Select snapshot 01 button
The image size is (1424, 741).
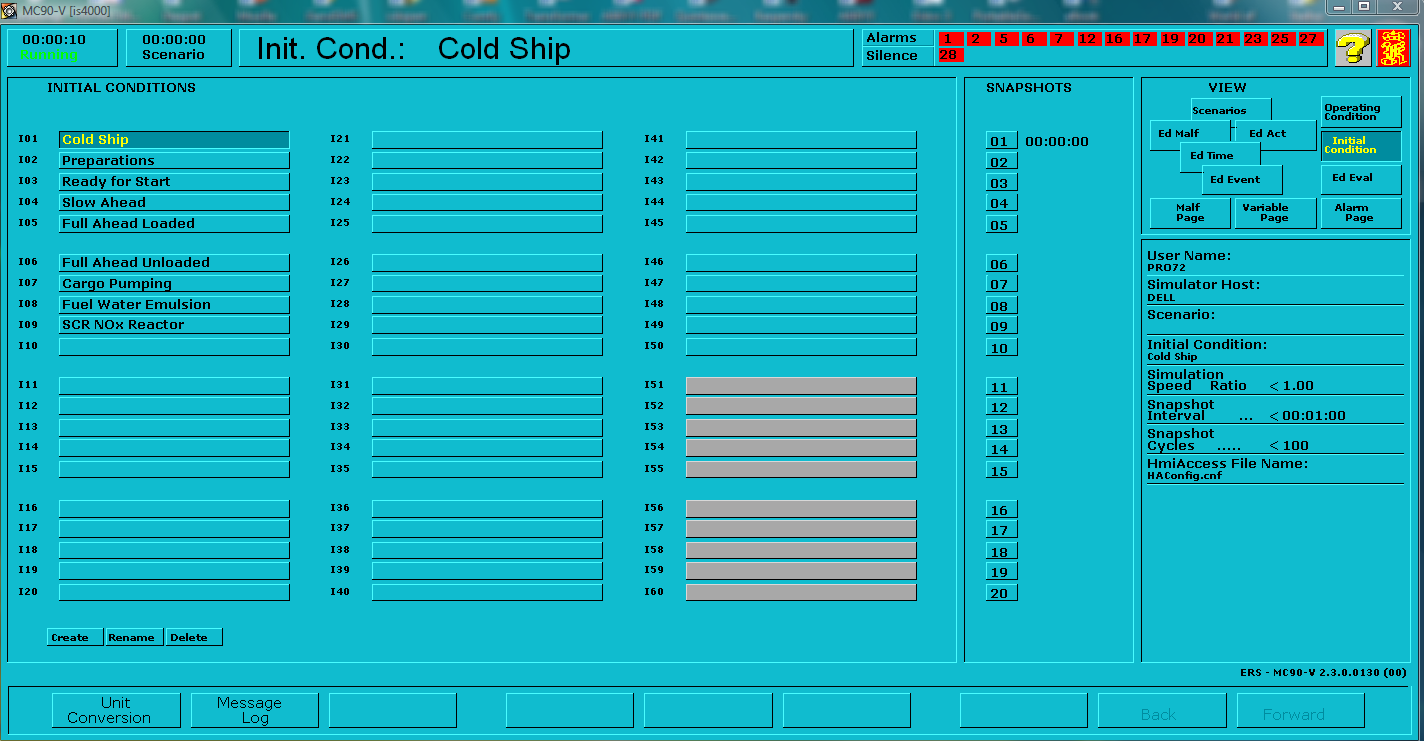coord(1001,141)
